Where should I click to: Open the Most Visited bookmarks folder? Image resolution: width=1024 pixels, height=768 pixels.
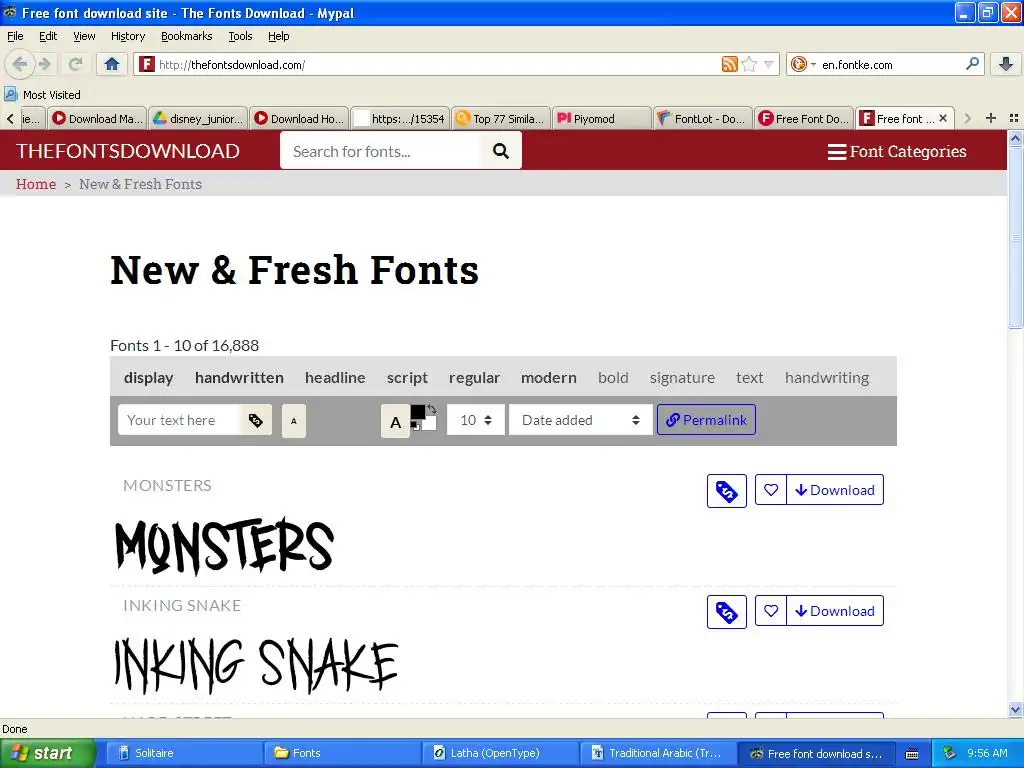coord(42,95)
